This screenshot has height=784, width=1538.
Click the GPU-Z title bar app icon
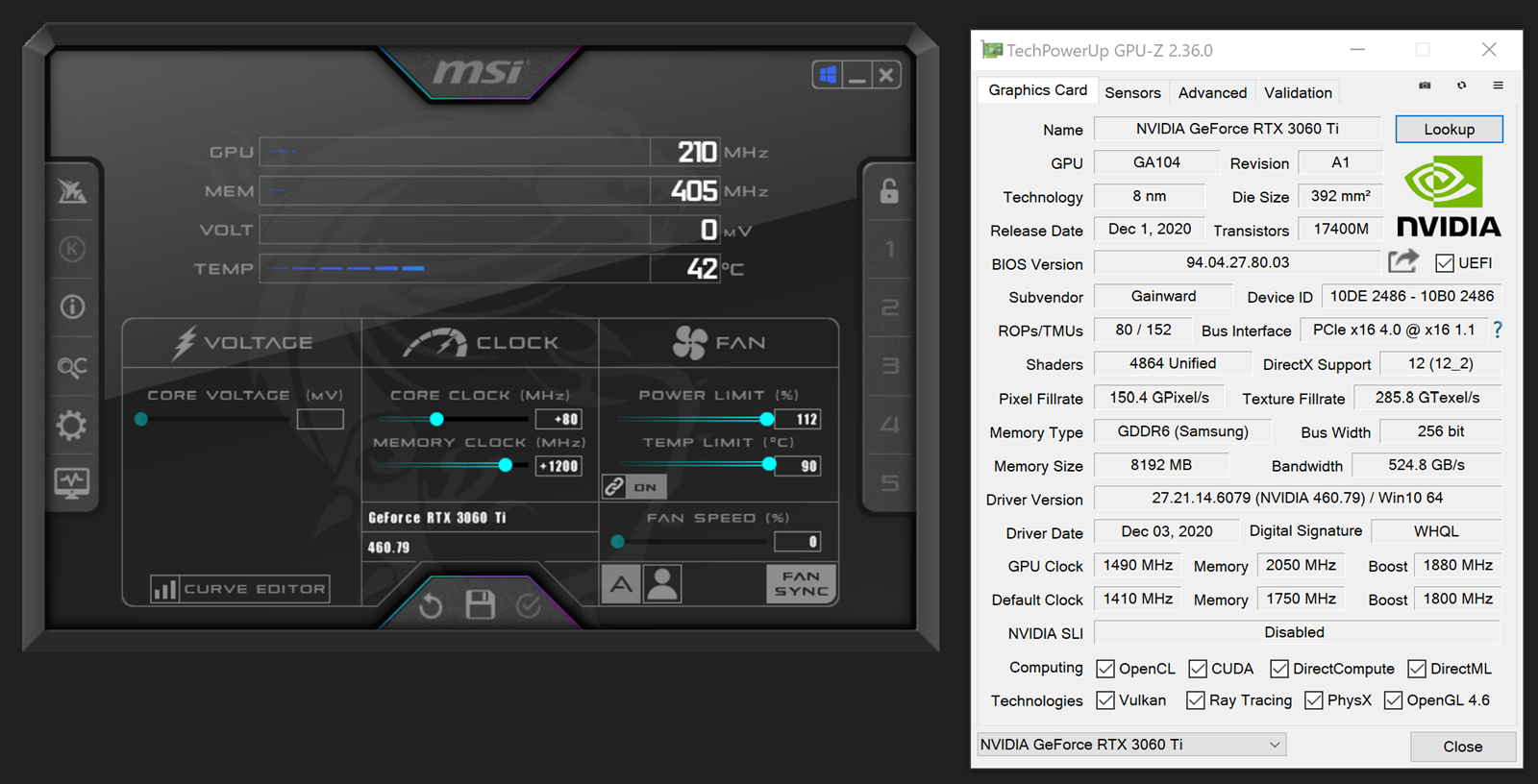992,50
